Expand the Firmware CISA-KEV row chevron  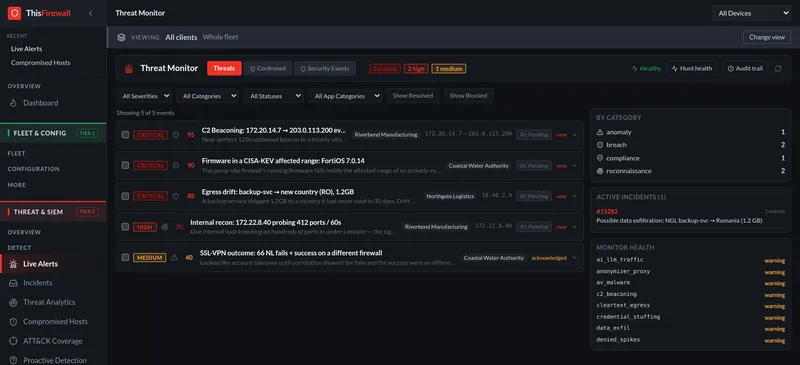click(574, 165)
